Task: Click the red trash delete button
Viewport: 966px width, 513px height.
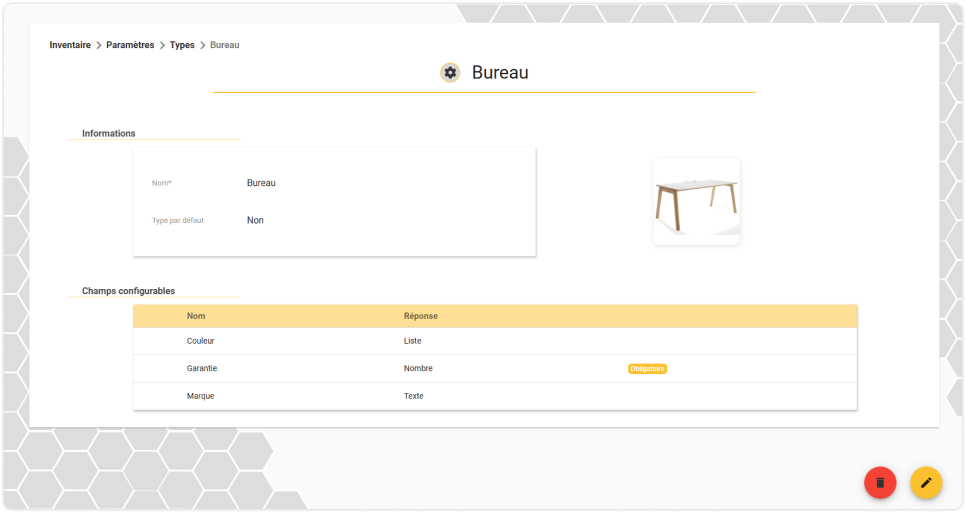Action: [x=880, y=483]
